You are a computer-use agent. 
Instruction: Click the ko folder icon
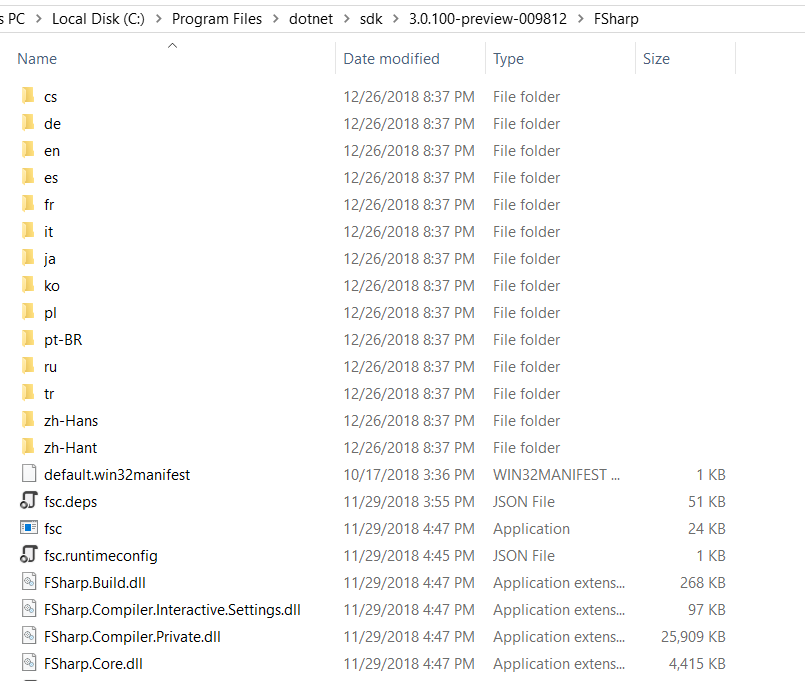point(29,285)
